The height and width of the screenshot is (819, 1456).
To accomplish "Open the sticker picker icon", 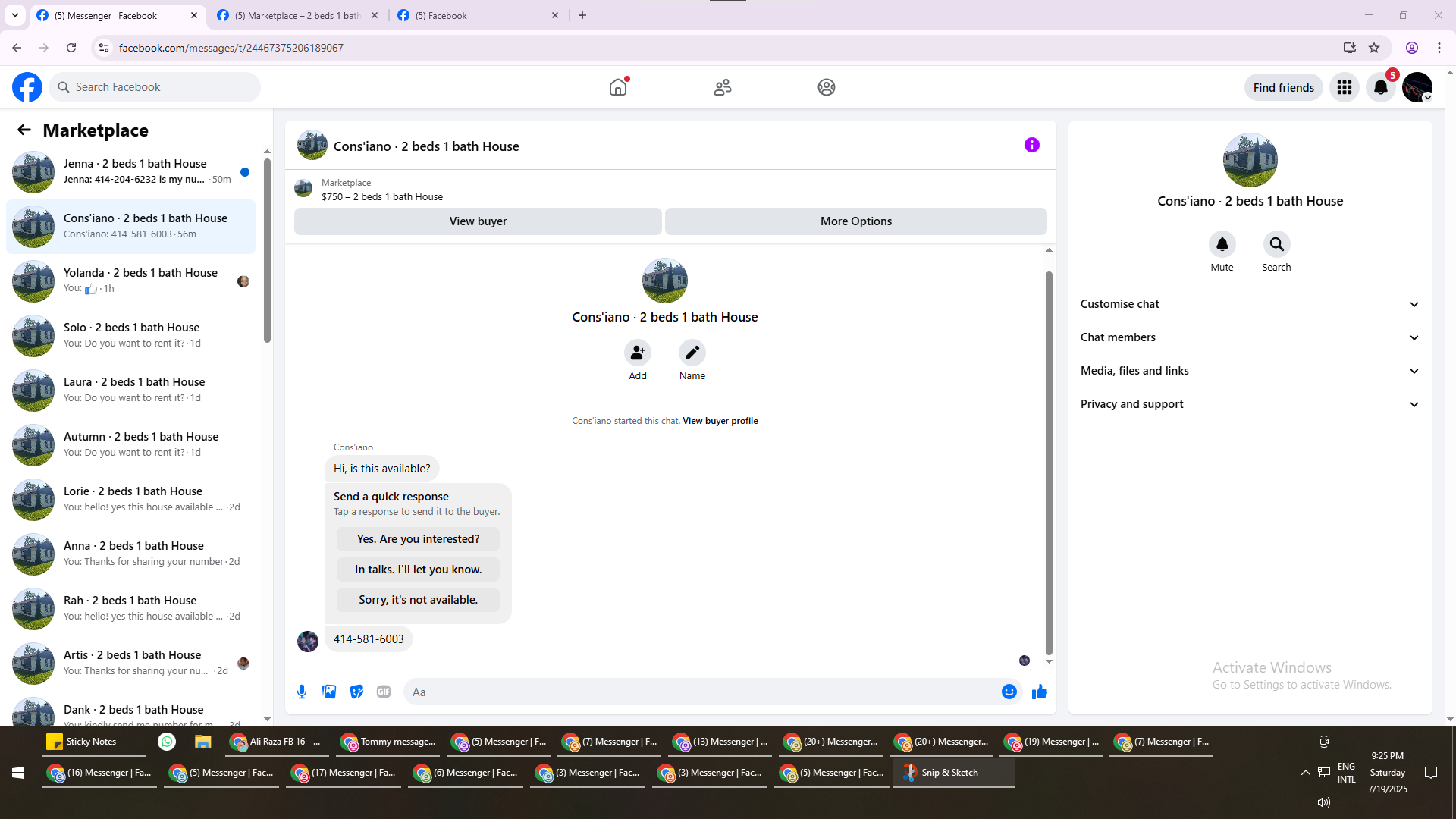I will click(356, 692).
